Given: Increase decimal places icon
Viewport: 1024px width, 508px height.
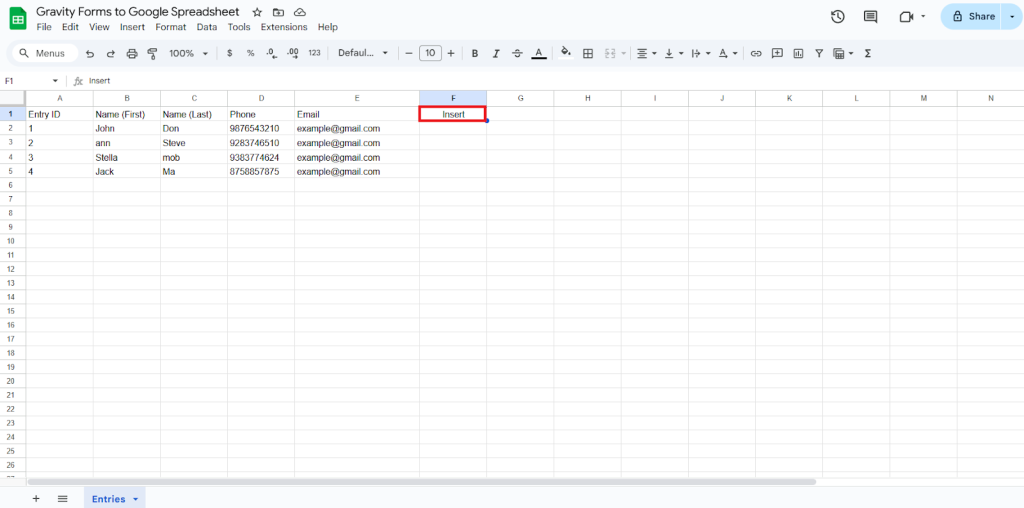Looking at the screenshot, I should click(293, 54).
